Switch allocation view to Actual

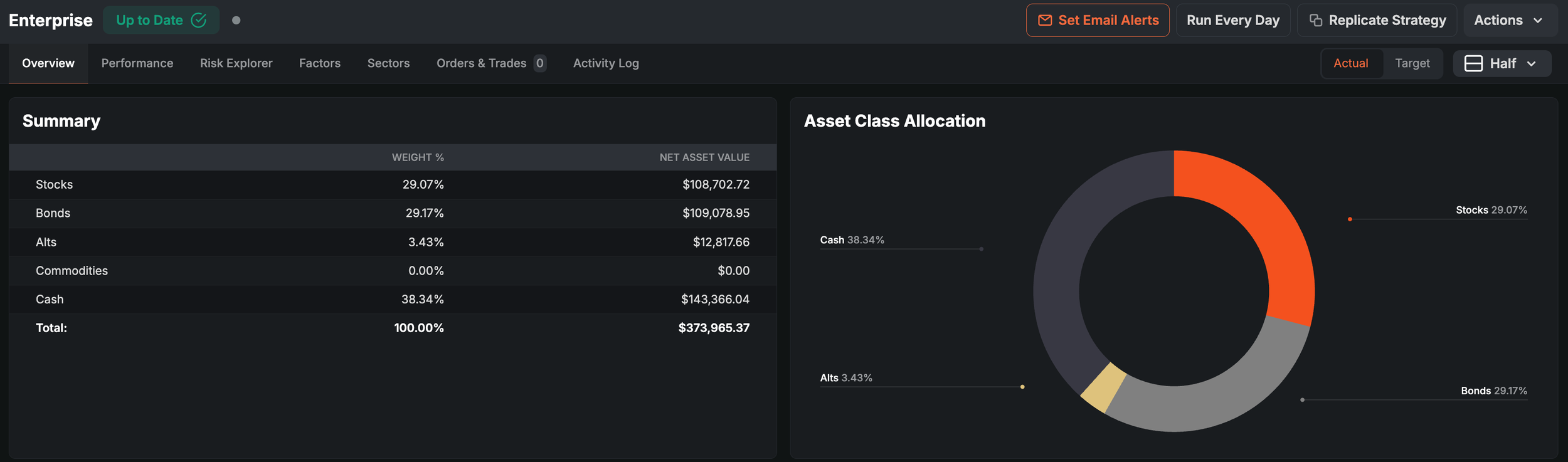point(1351,63)
